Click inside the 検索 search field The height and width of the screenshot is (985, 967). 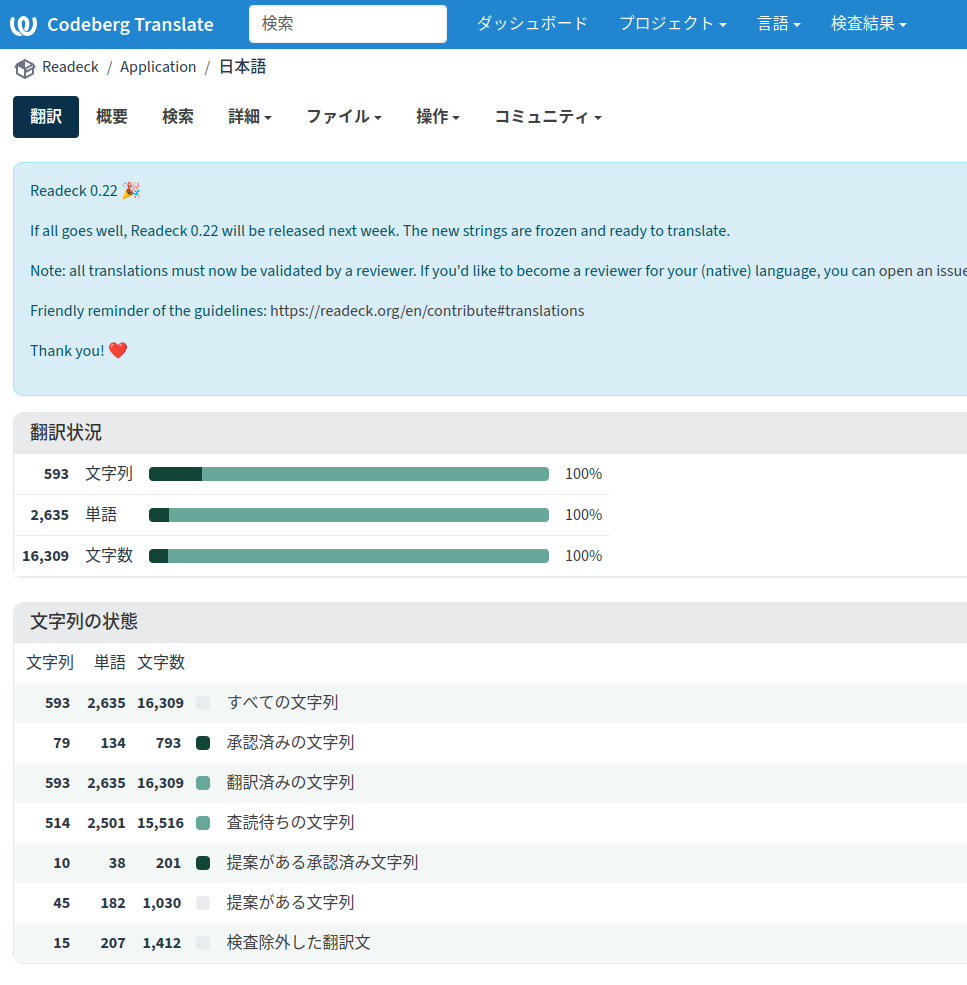click(x=347, y=24)
